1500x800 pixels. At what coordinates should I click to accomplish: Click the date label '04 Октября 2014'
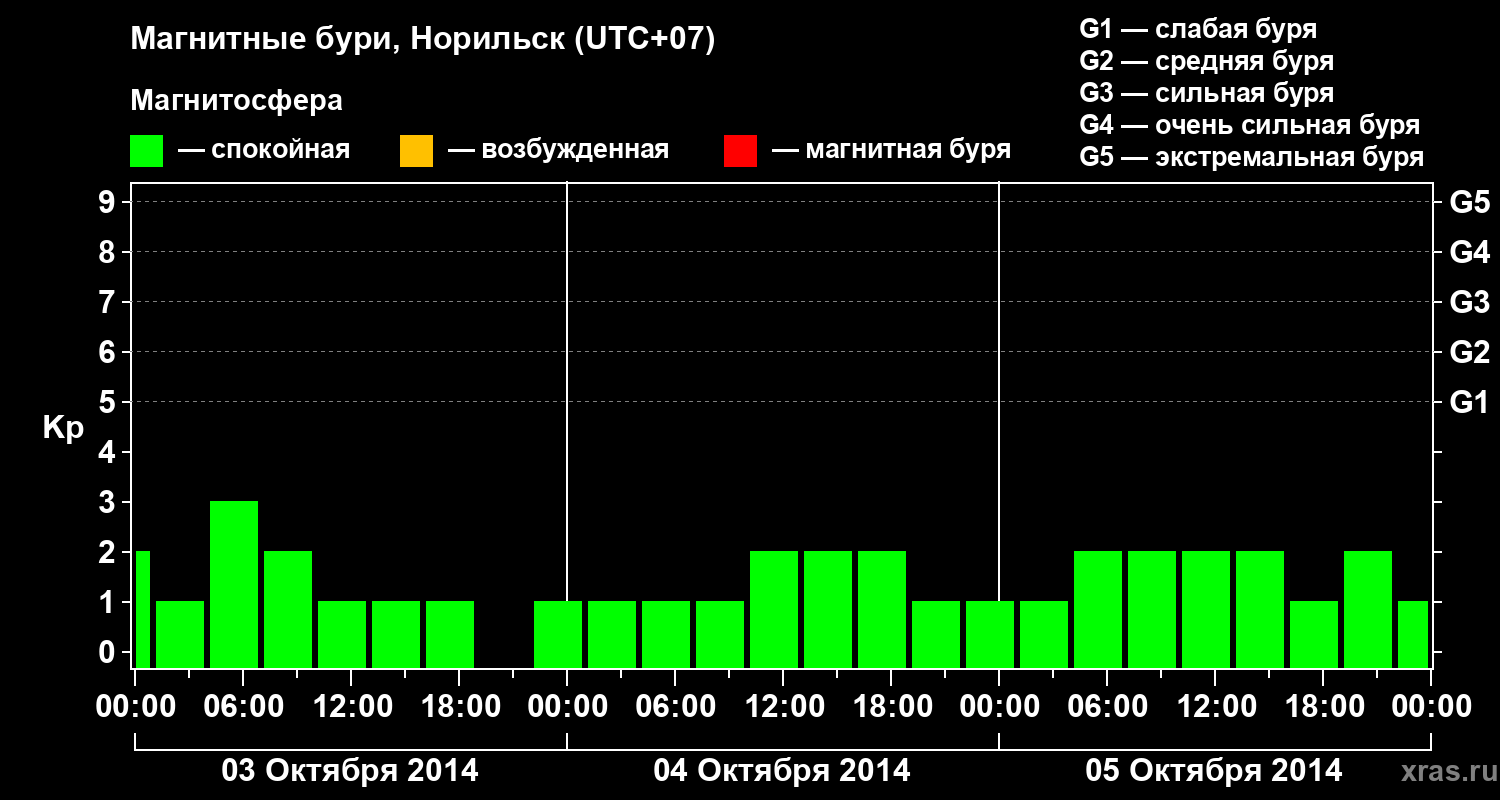tap(782, 771)
